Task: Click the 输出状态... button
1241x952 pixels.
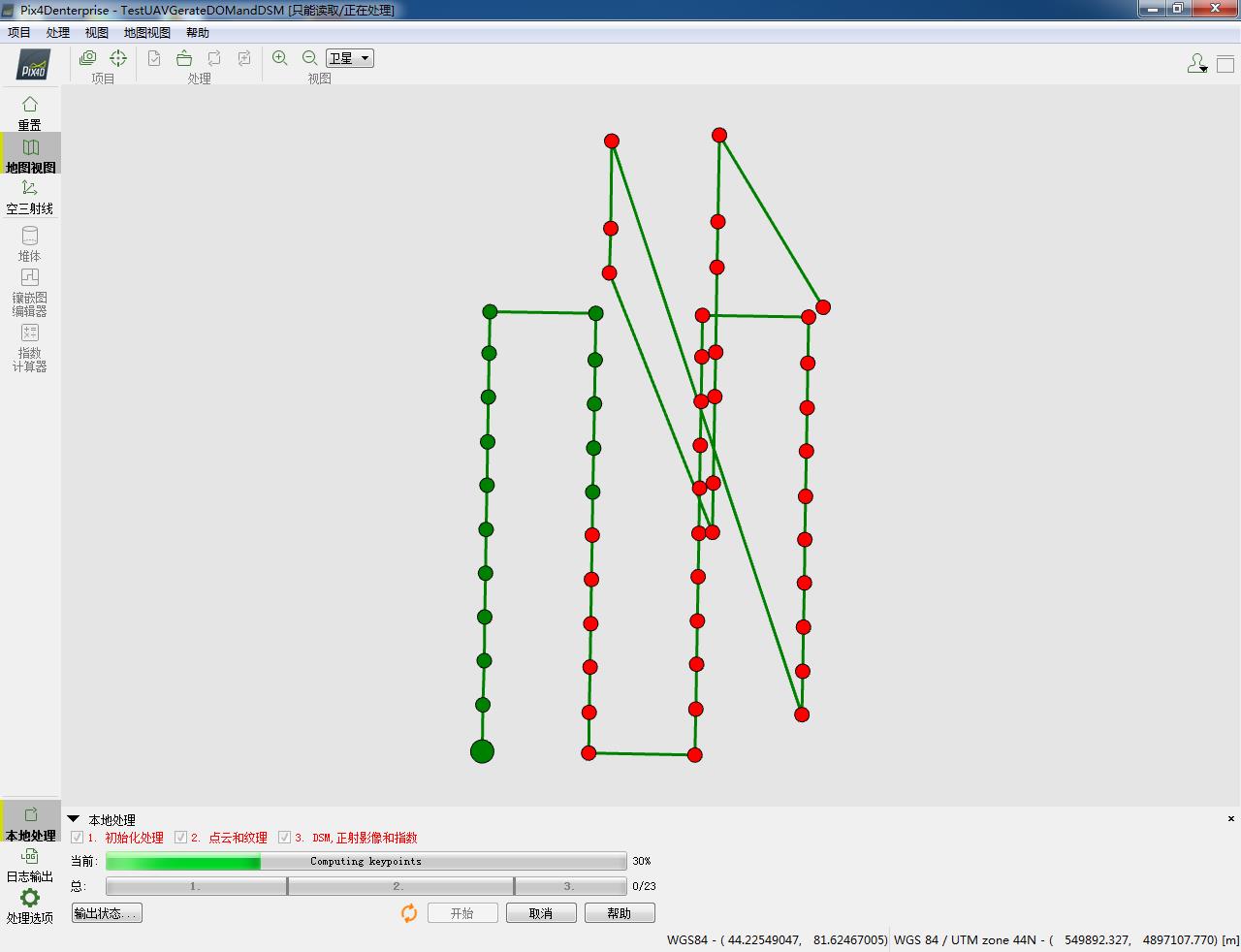Action: coord(107,913)
